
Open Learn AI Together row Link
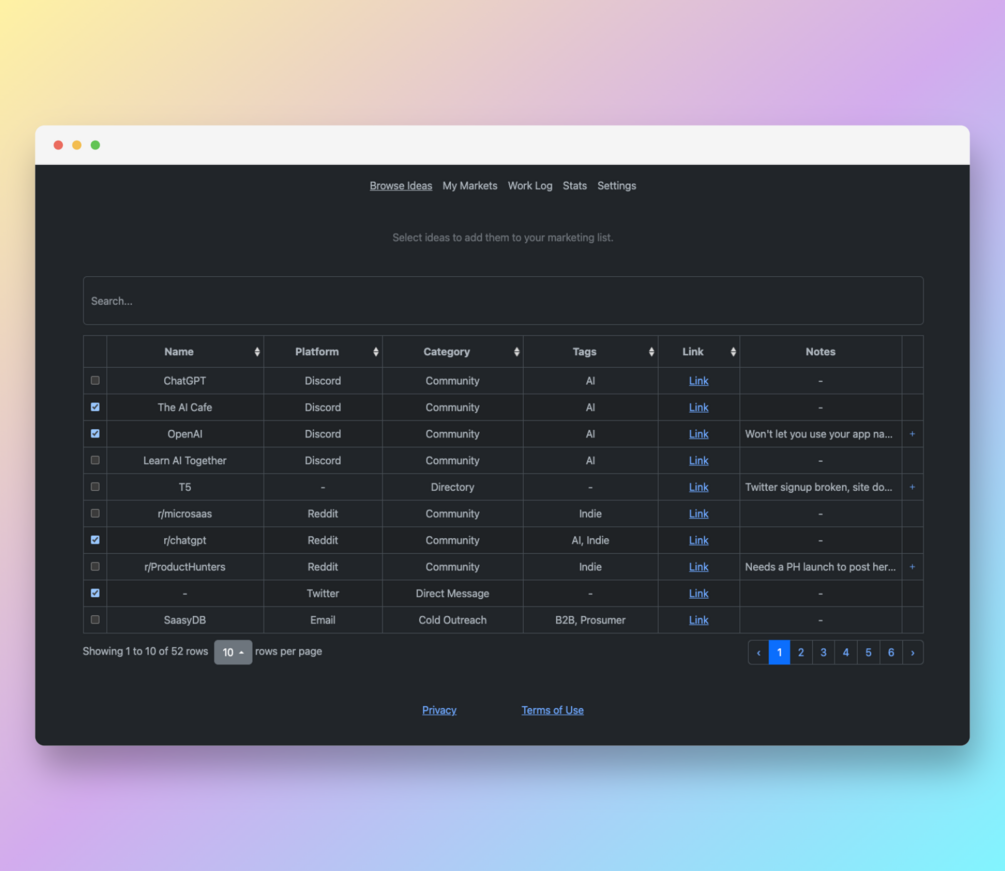point(699,461)
